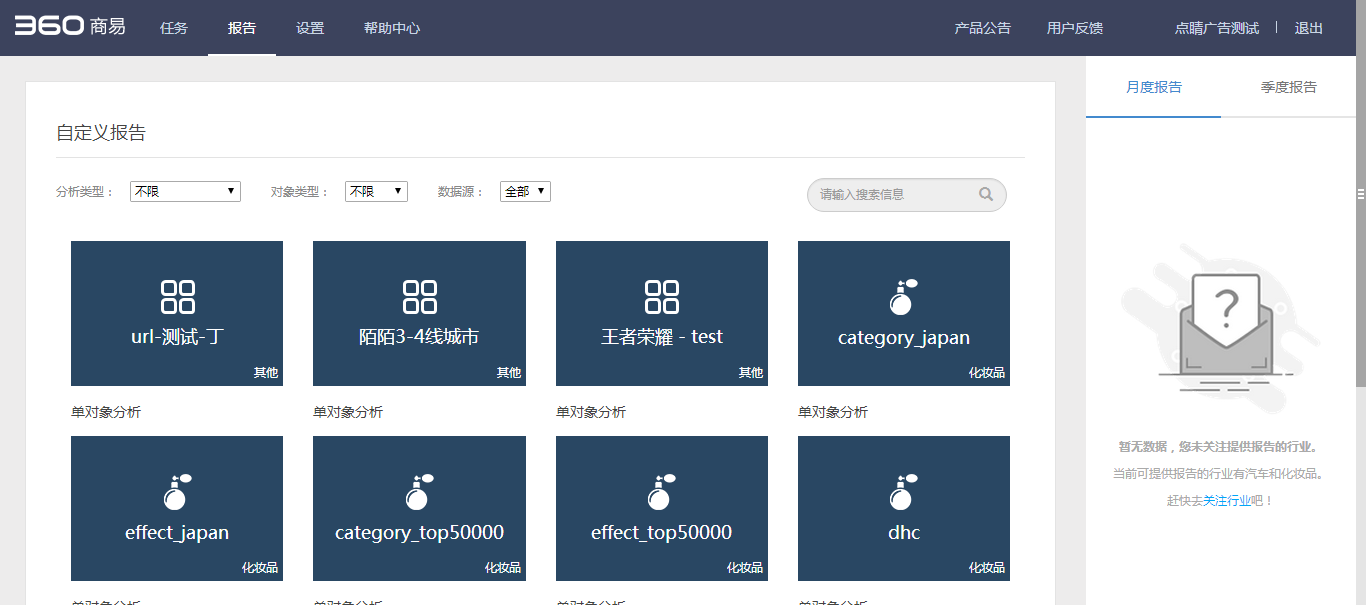Click perfume icon on effect_japan card

[177, 492]
